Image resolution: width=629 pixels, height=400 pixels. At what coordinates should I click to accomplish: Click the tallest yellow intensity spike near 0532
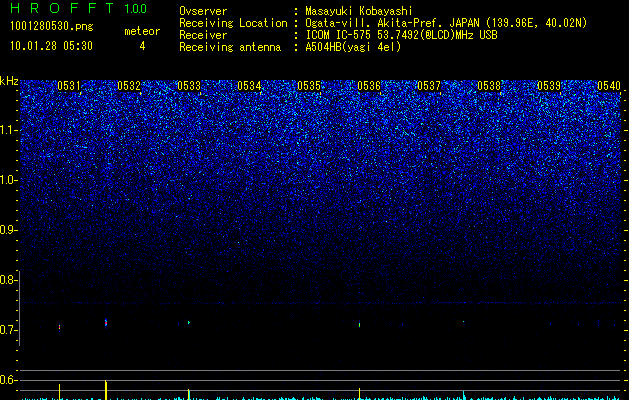click(106, 390)
